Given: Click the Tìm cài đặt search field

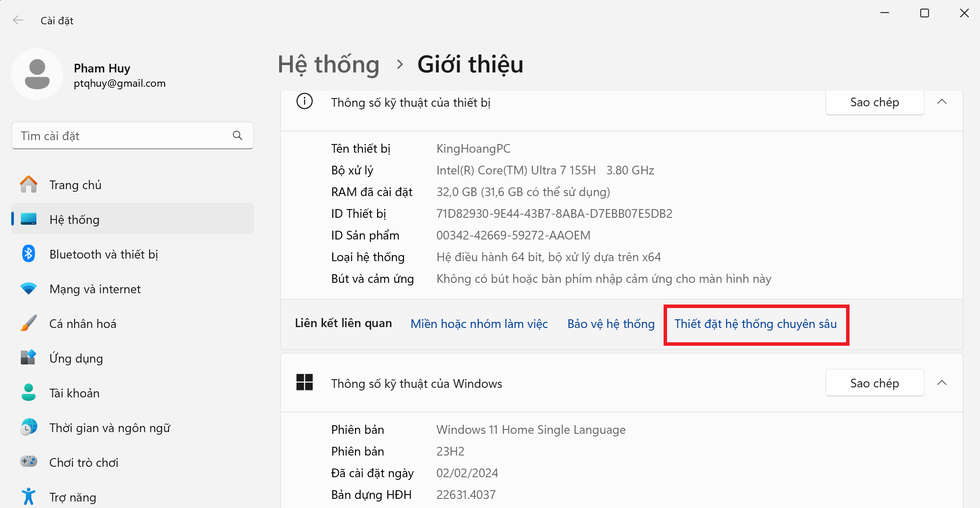Looking at the screenshot, I should click(120, 135).
